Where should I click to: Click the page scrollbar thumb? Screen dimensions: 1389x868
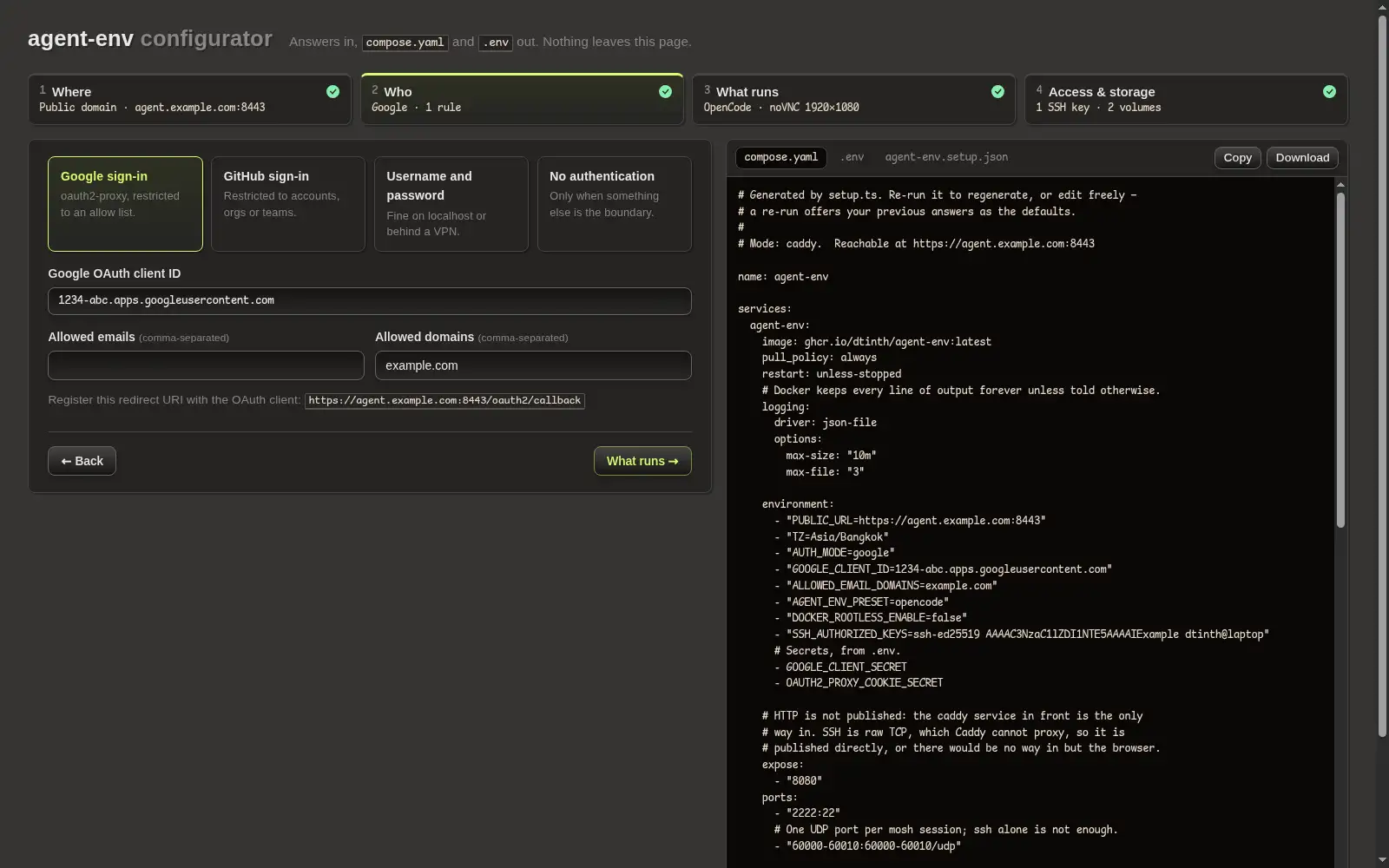[x=1382, y=377]
